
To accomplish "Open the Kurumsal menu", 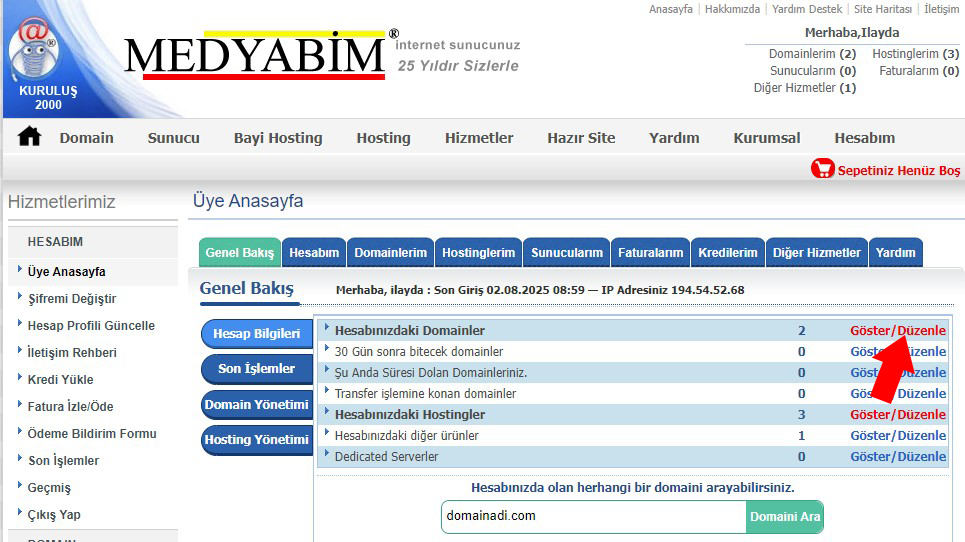I will click(x=767, y=138).
